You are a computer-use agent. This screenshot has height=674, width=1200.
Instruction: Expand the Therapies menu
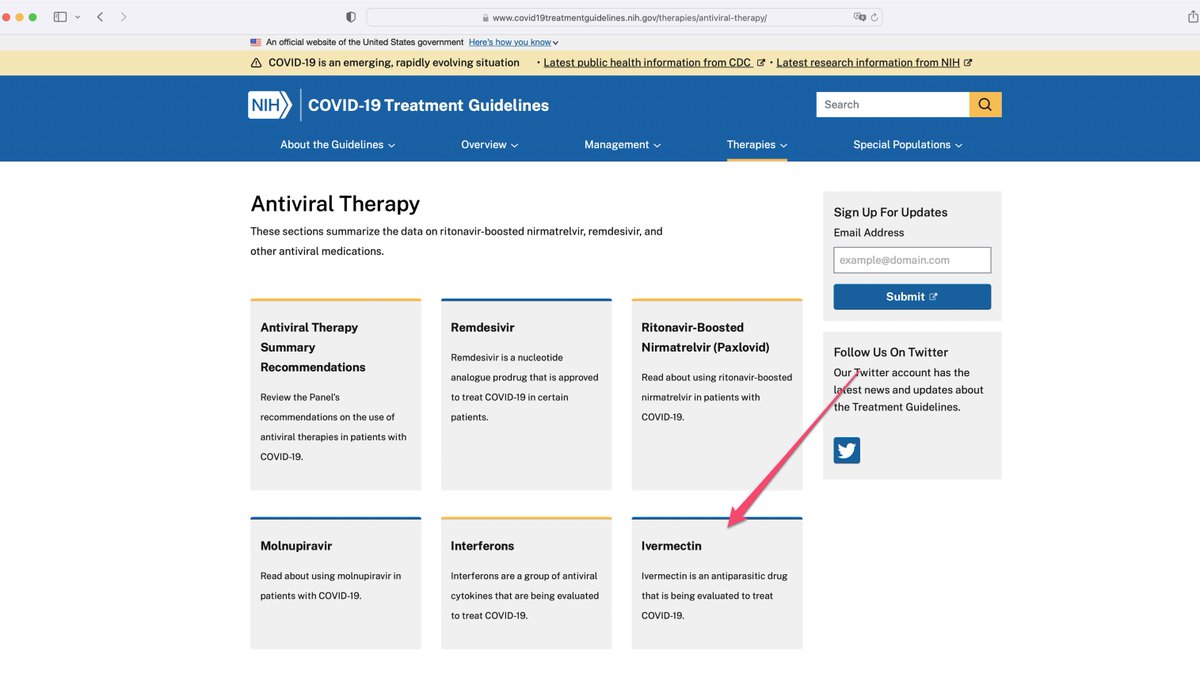757,144
